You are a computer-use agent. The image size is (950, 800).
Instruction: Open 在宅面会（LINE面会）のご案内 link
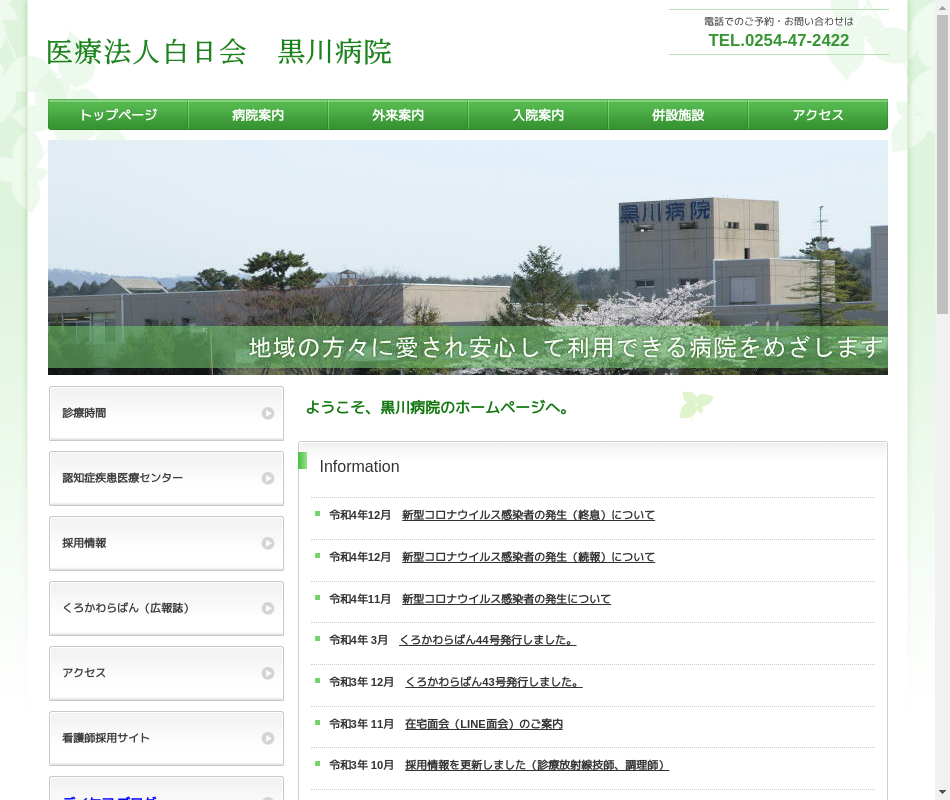pyautogui.click(x=483, y=724)
